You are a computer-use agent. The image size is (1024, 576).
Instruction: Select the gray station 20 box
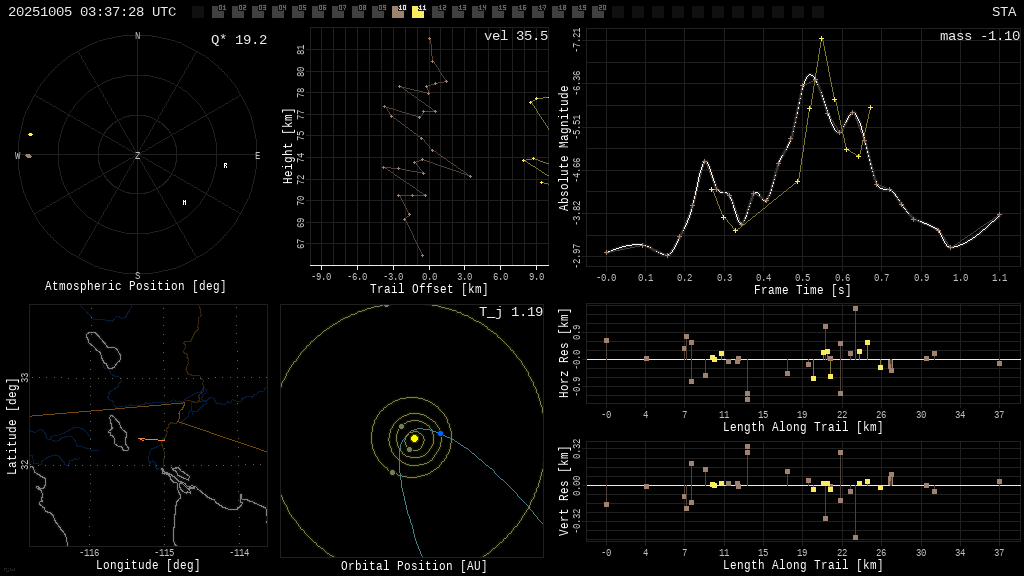click(598, 12)
